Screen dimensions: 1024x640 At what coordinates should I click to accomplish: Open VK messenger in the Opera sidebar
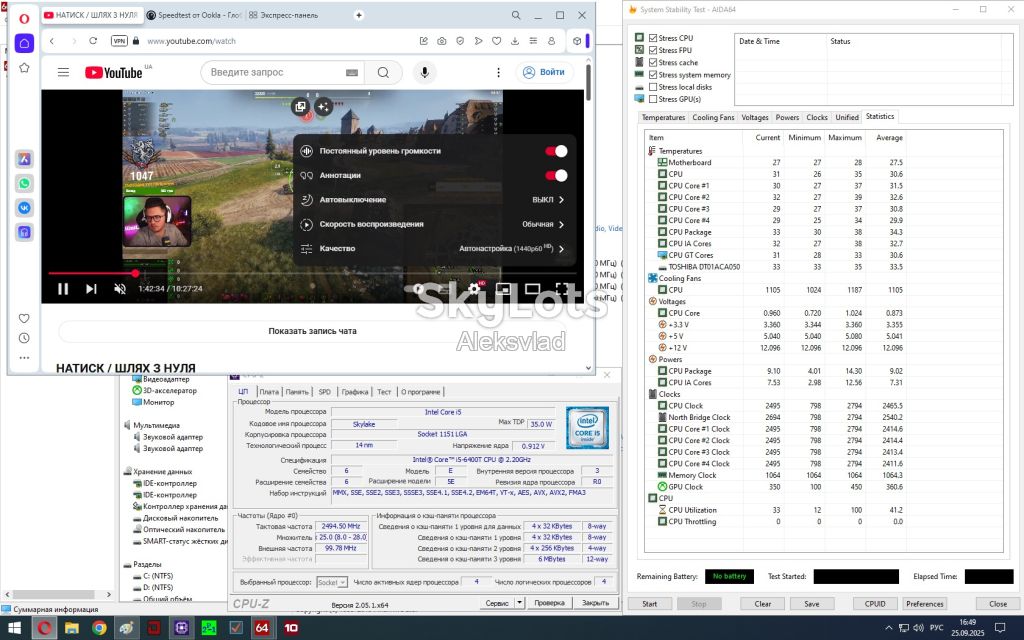(24, 208)
